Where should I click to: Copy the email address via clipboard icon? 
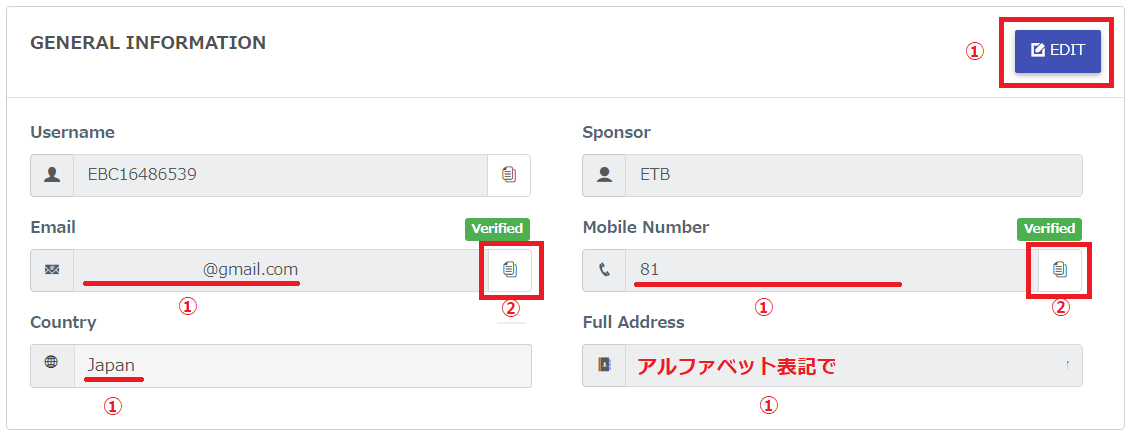click(x=510, y=270)
